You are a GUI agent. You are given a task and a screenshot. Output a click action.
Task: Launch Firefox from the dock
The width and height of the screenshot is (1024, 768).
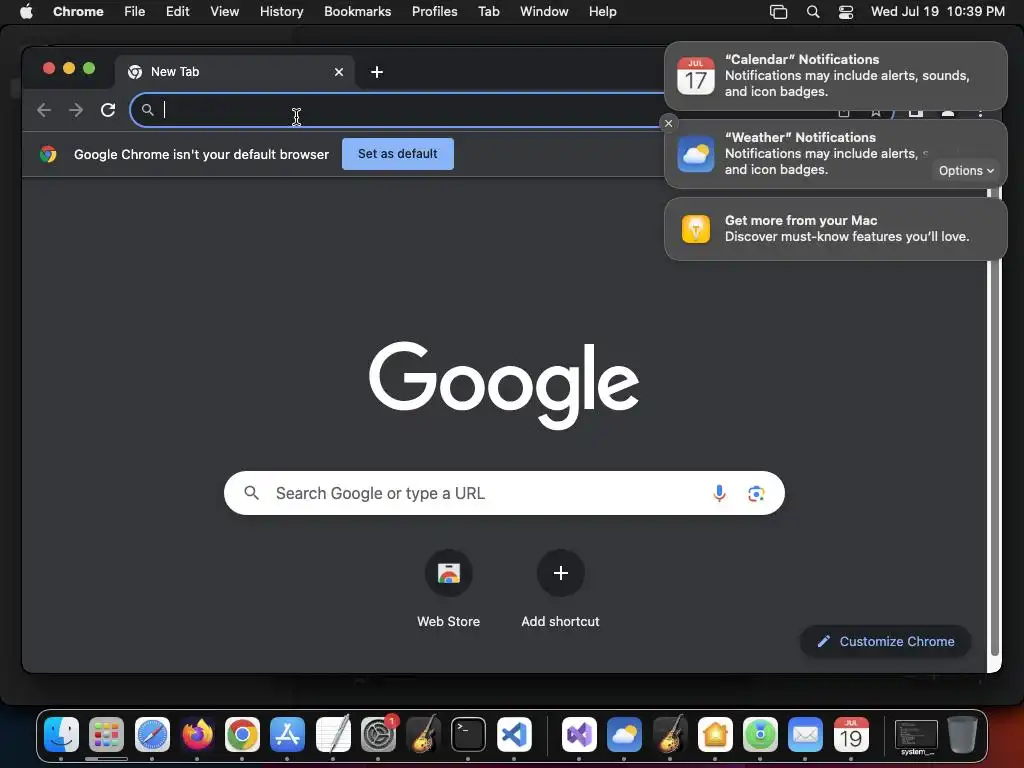(x=197, y=735)
